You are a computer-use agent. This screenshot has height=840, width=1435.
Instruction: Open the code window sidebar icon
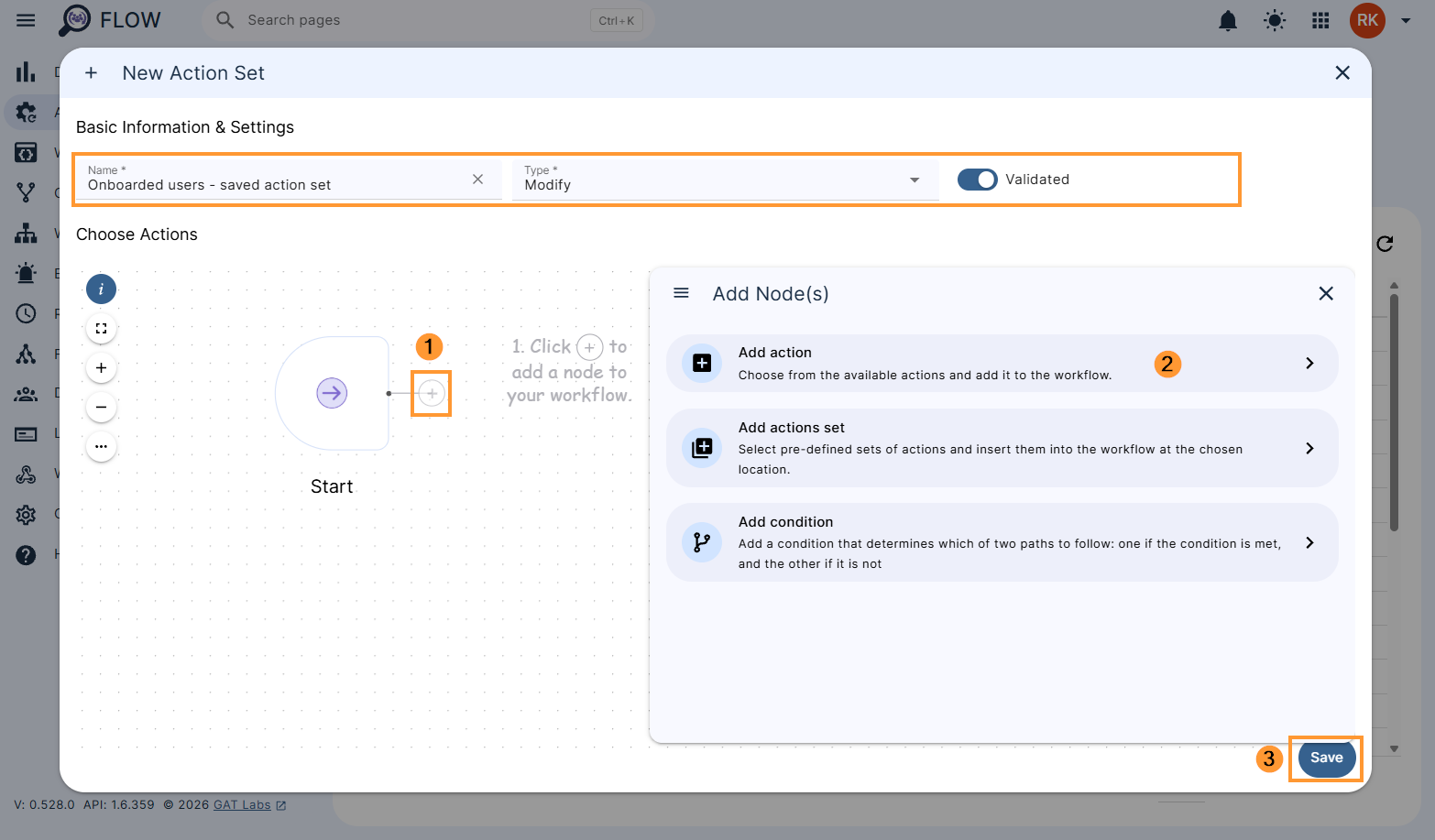point(26,153)
